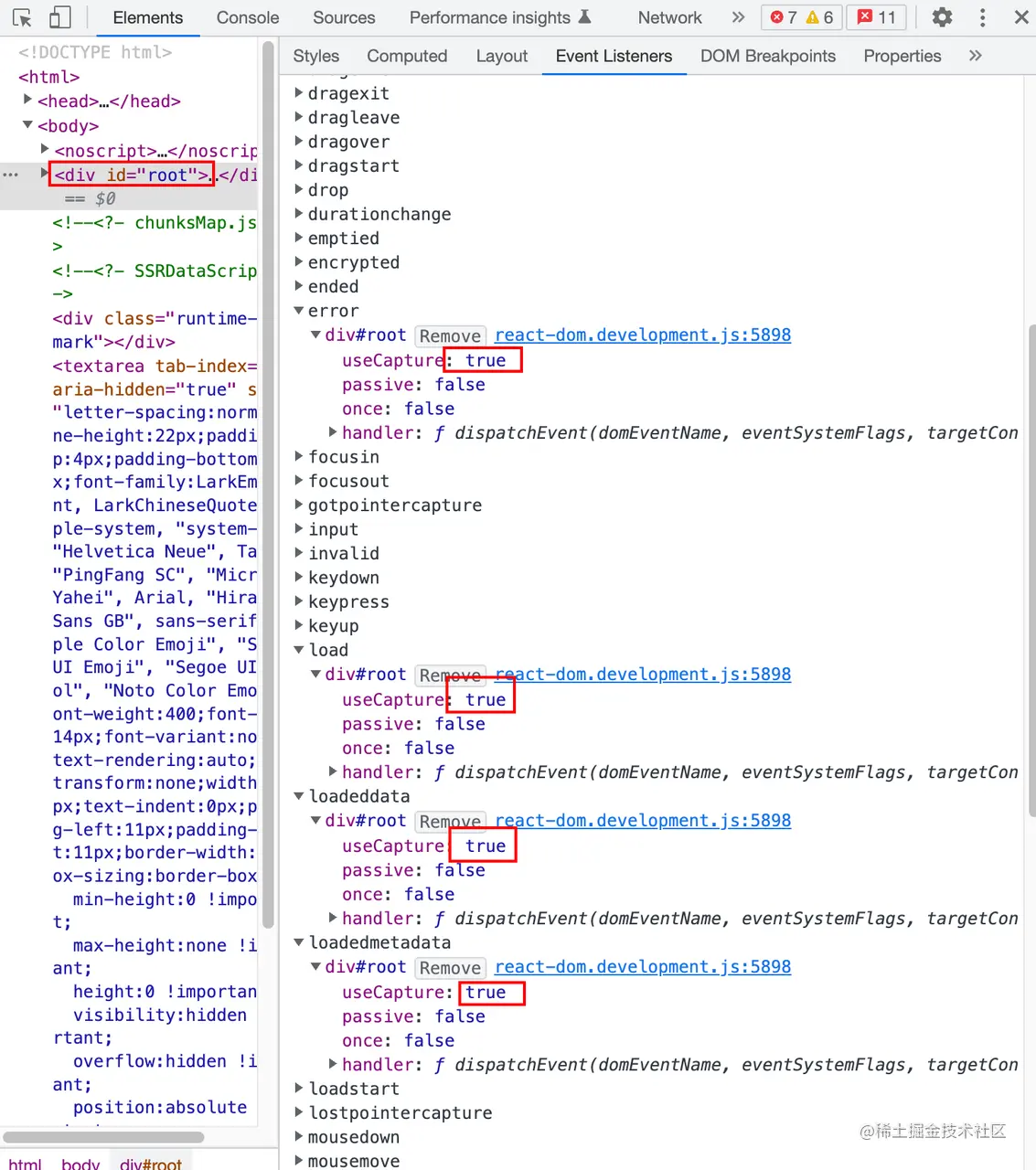Collapse the loadeddata event listeners
Image resolution: width=1036 pixels, height=1170 pixels.
(x=299, y=796)
